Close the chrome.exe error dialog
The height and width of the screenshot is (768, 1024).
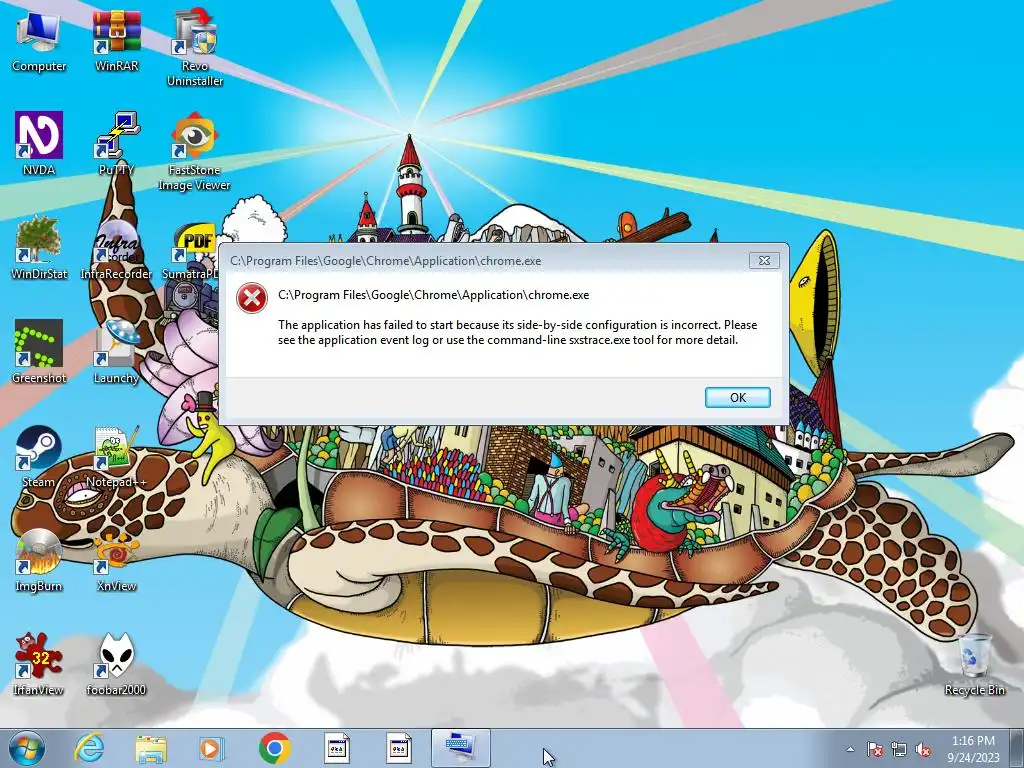[764, 261]
